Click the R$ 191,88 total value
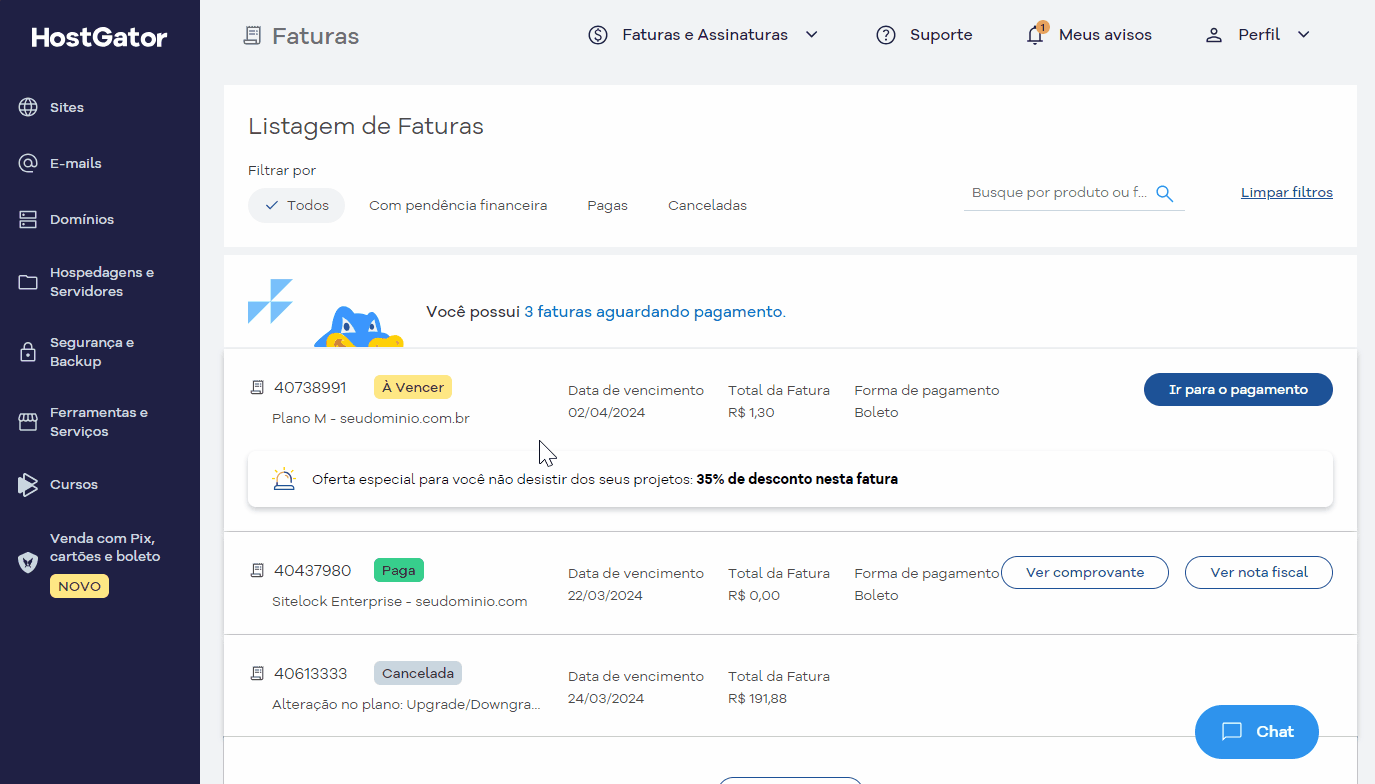 (x=757, y=699)
